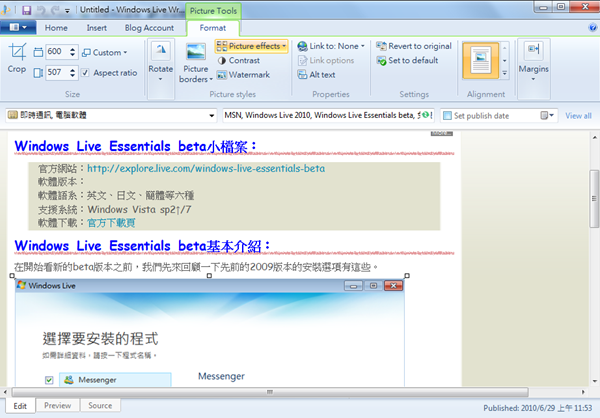Image resolution: width=600 pixels, height=418 pixels.
Task: Click the vertical scrollbar down arrow
Action: [594, 381]
